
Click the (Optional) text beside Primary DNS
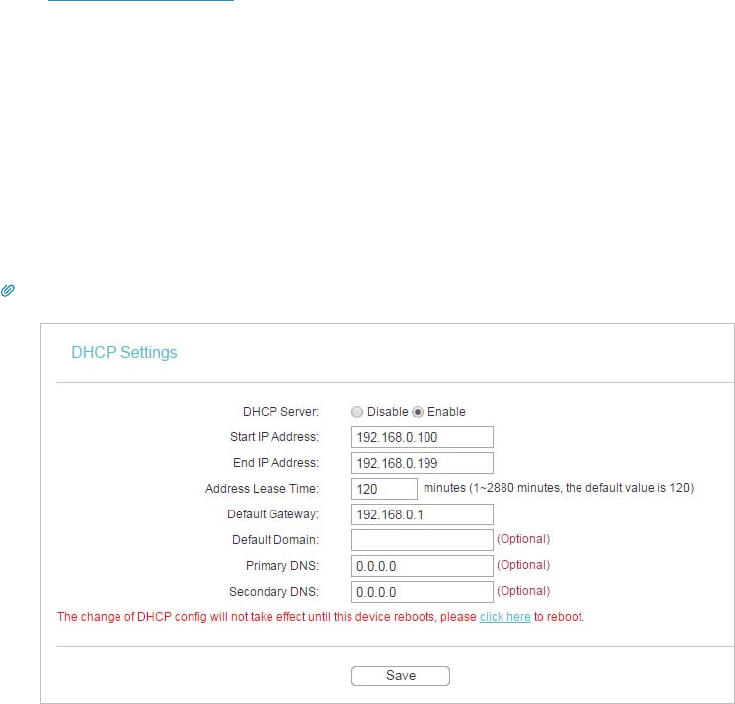click(x=524, y=565)
